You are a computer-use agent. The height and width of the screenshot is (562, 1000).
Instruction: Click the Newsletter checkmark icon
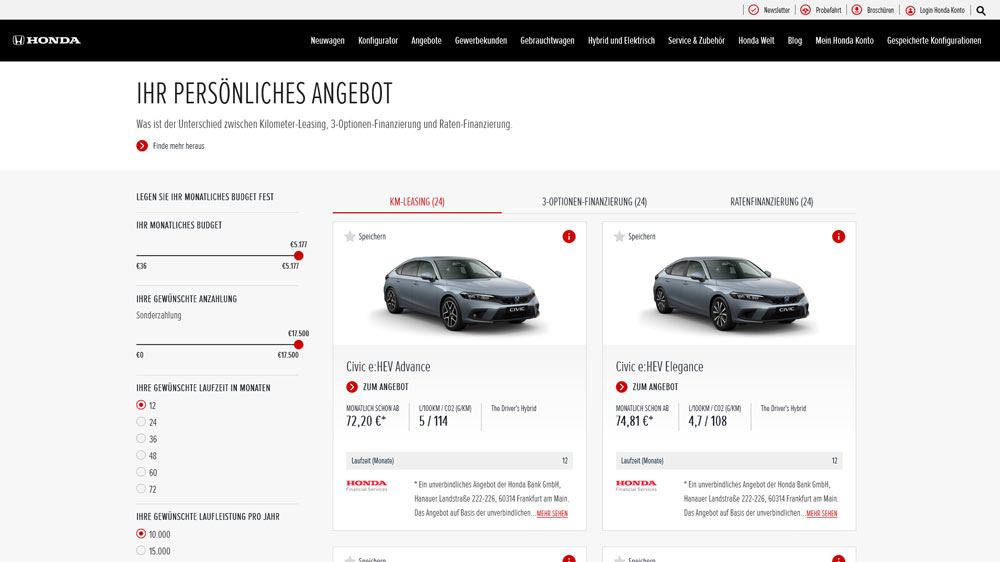753,10
